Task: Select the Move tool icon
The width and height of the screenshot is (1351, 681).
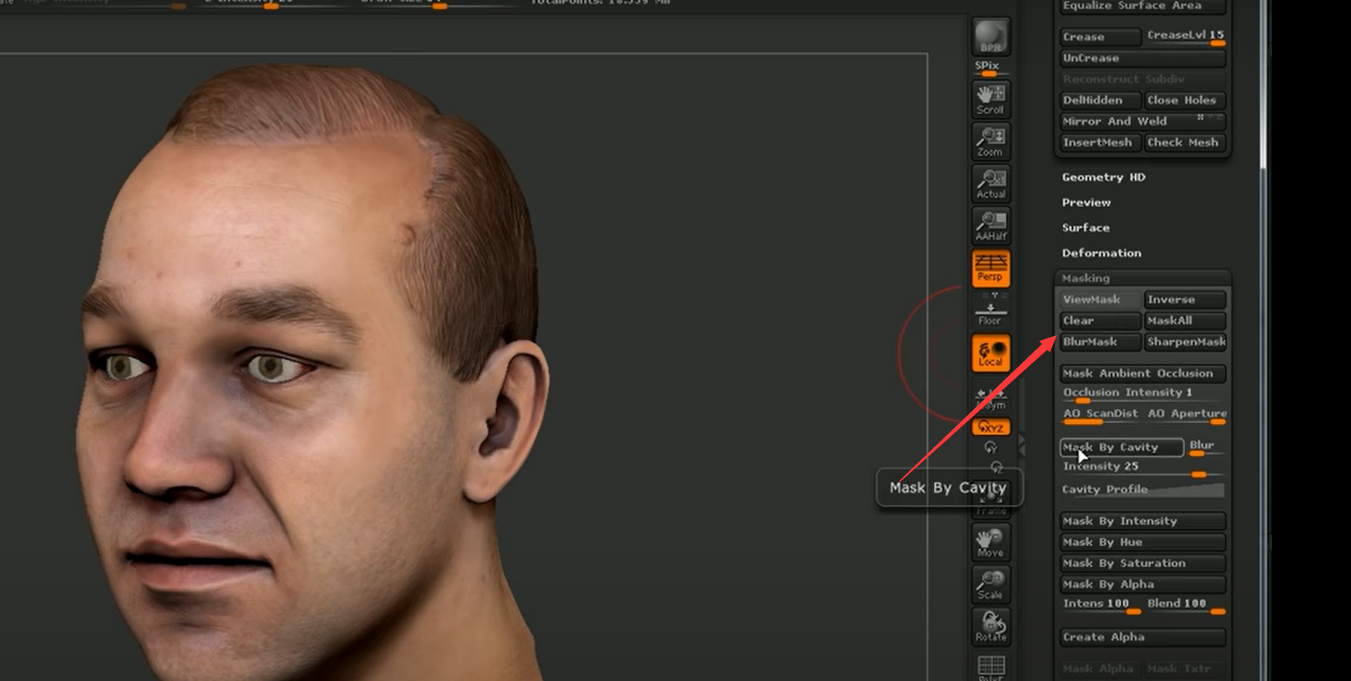Action: 990,541
